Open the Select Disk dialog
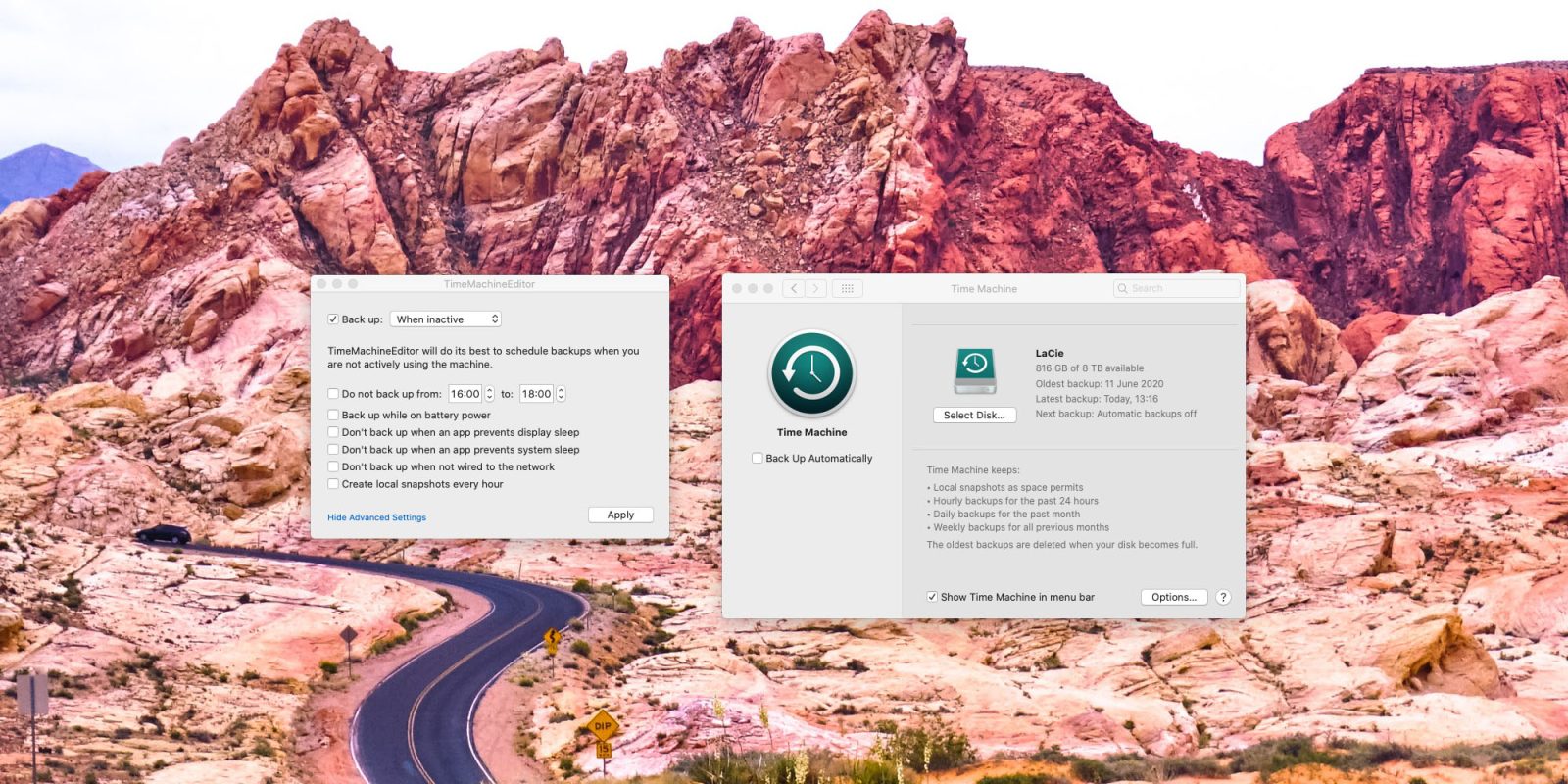 [974, 416]
